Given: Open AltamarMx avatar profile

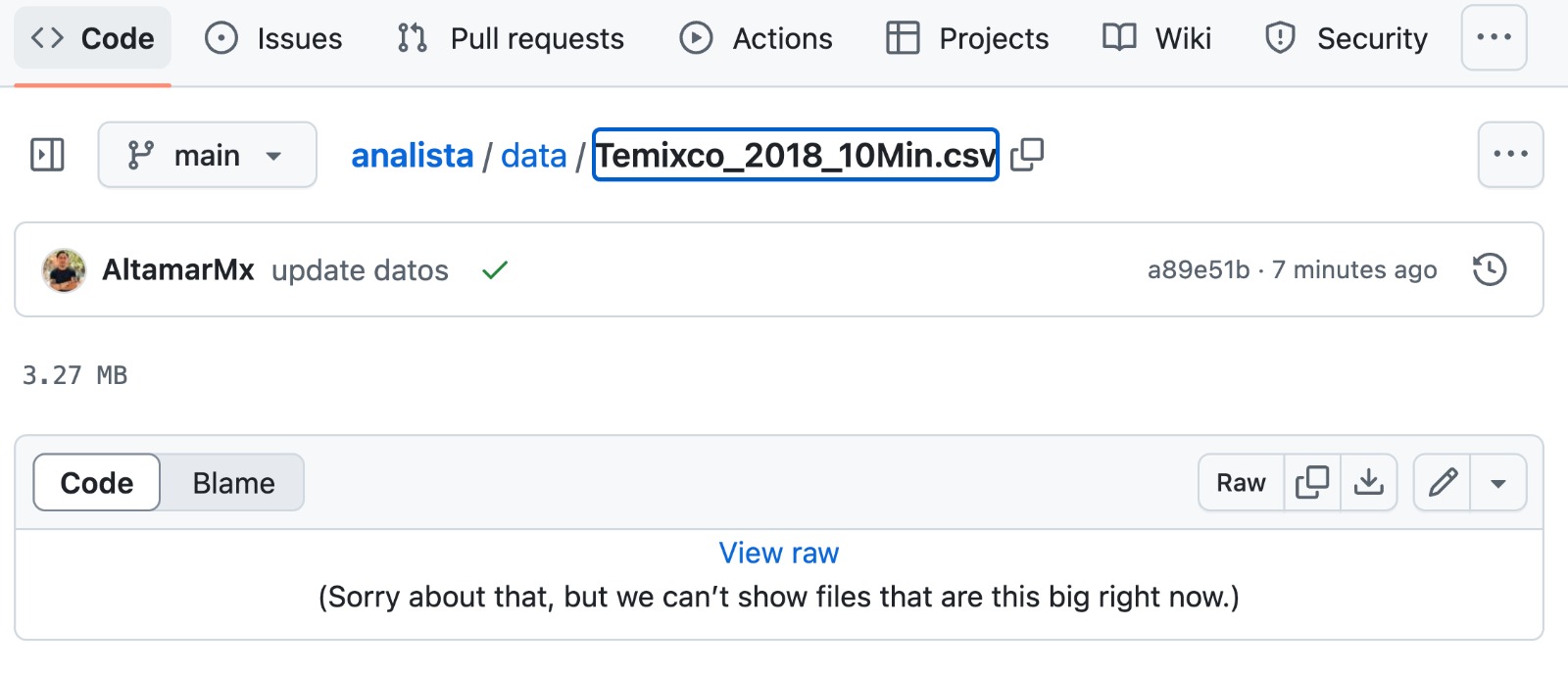Looking at the screenshot, I should tap(64, 270).
